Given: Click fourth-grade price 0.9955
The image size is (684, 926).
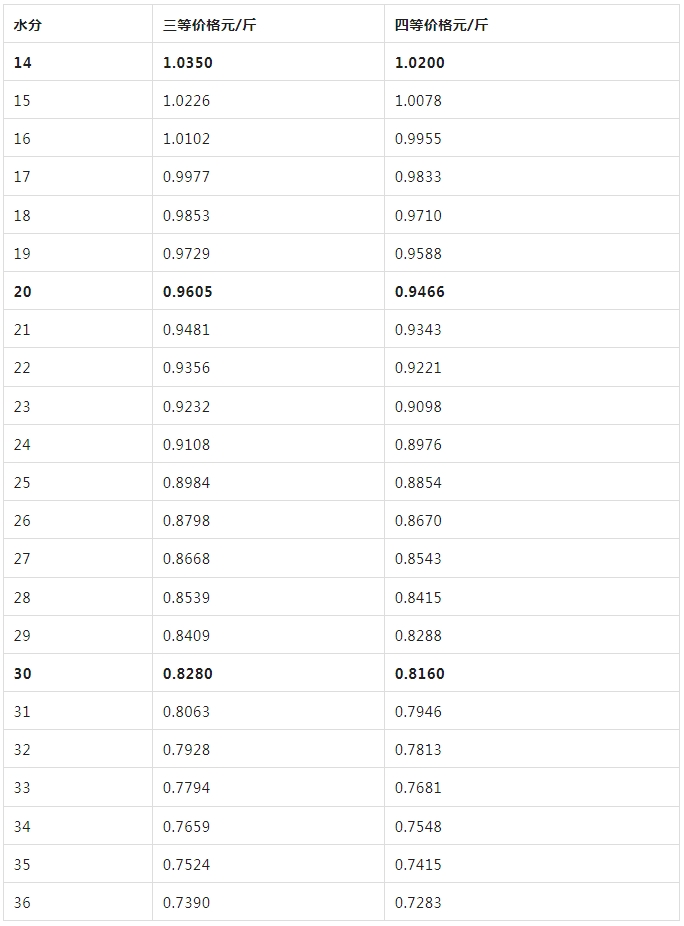Looking at the screenshot, I should [x=418, y=139].
